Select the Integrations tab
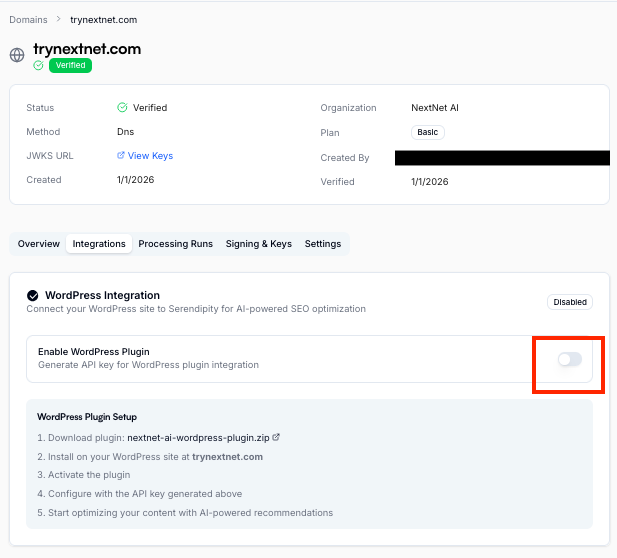 tap(99, 244)
